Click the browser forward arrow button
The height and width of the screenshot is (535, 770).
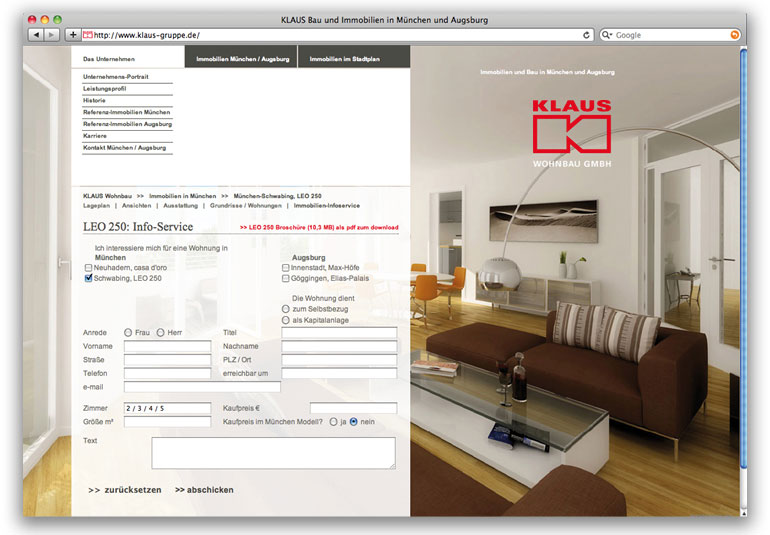point(52,35)
